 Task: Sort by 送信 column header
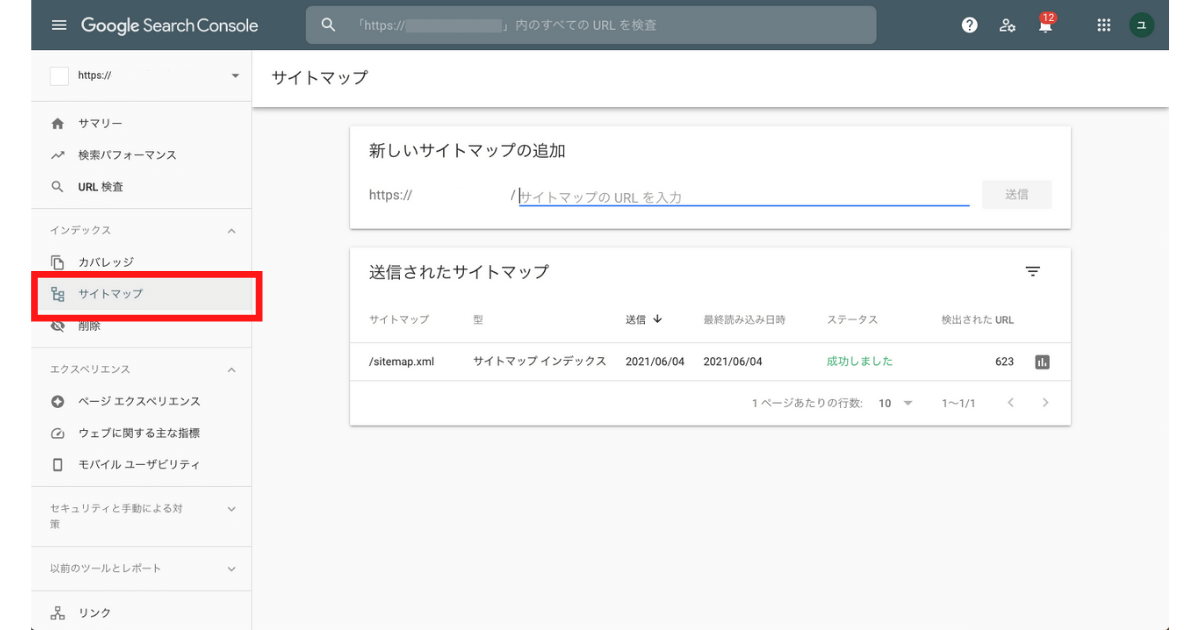click(644, 320)
